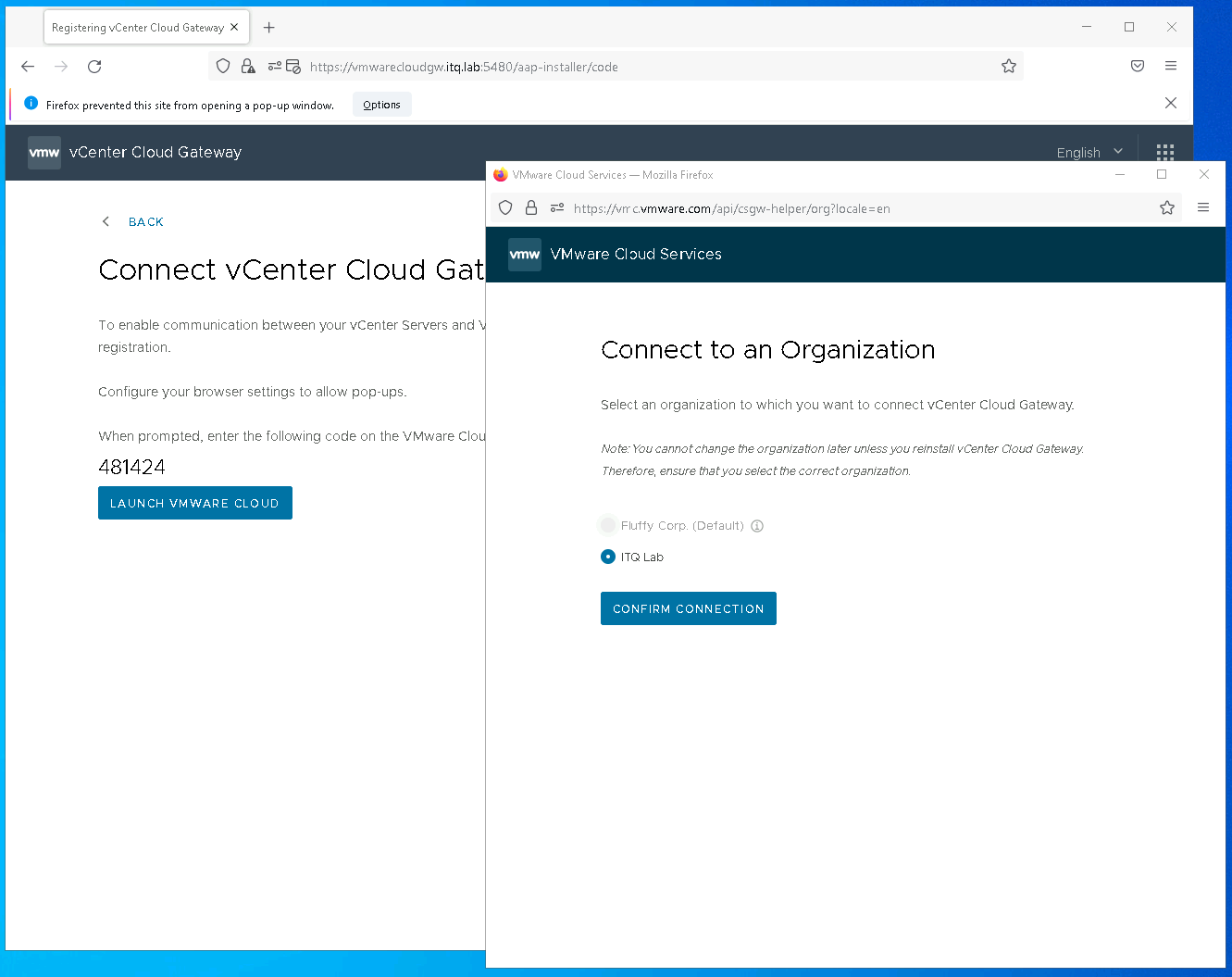The height and width of the screenshot is (977, 1232).
Task: Click the star bookmark icon in popup window
Action: (x=1167, y=208)
